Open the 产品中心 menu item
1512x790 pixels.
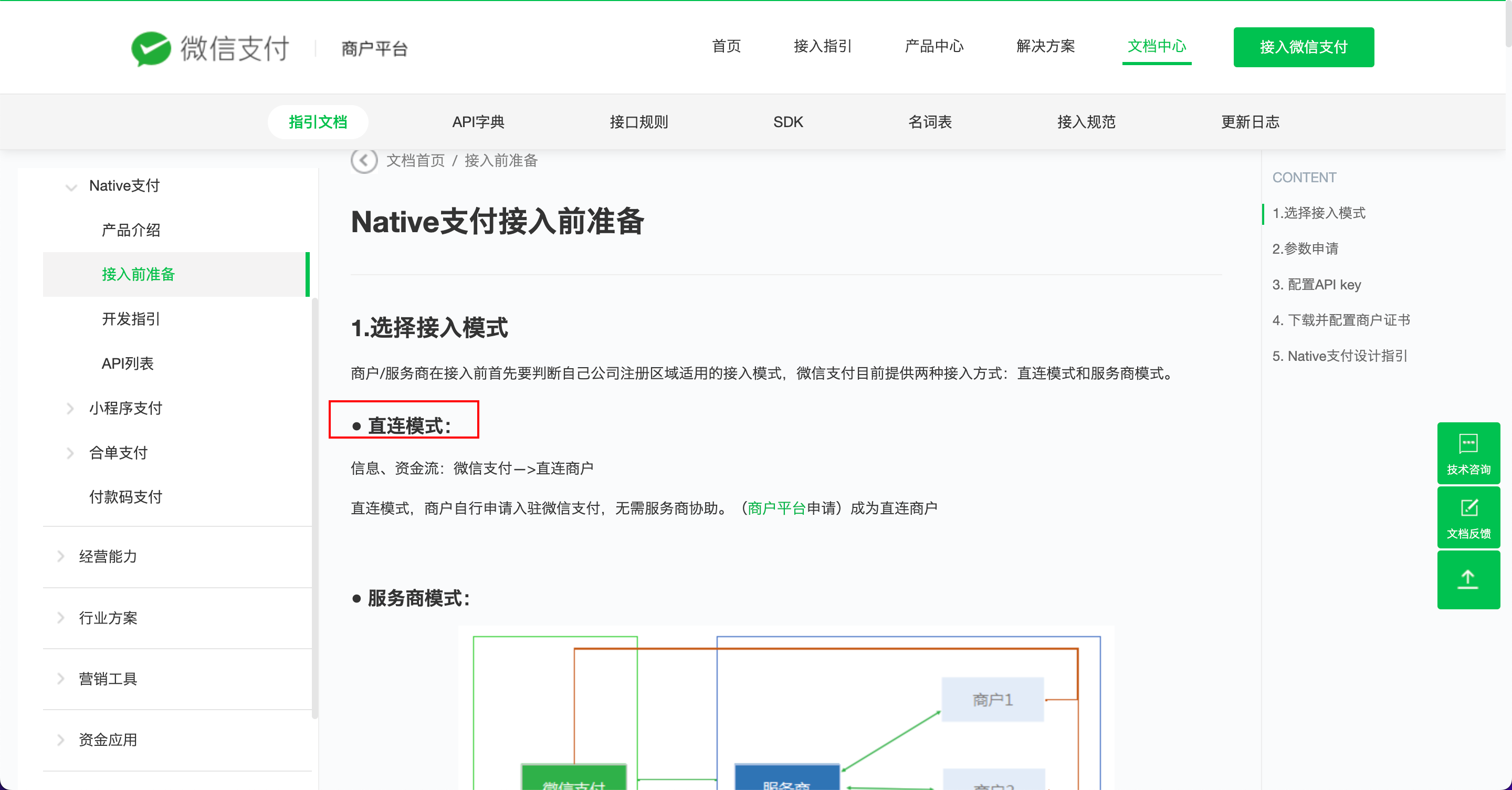[934, 46]
